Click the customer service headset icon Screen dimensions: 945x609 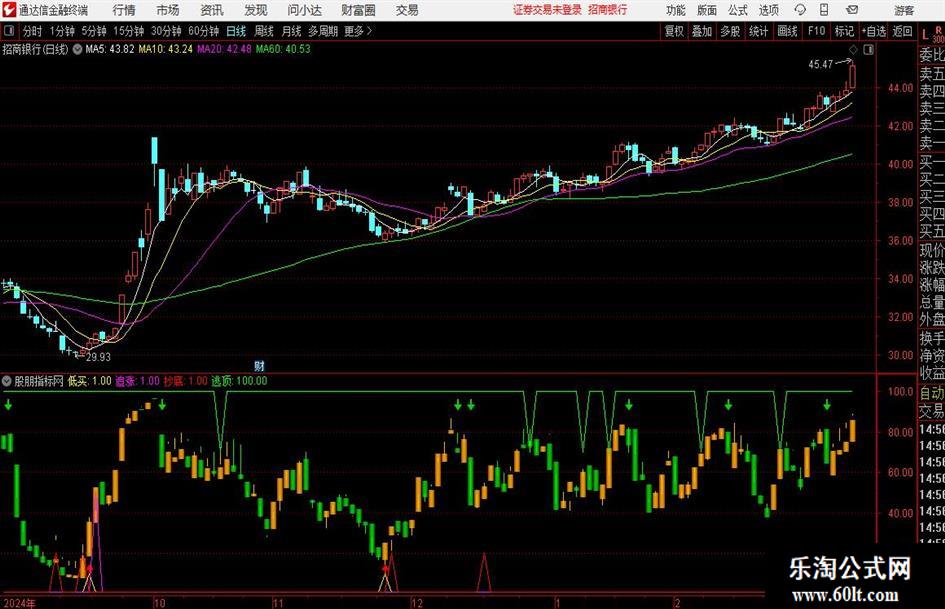pyautogui.click(x=800, y=10)
